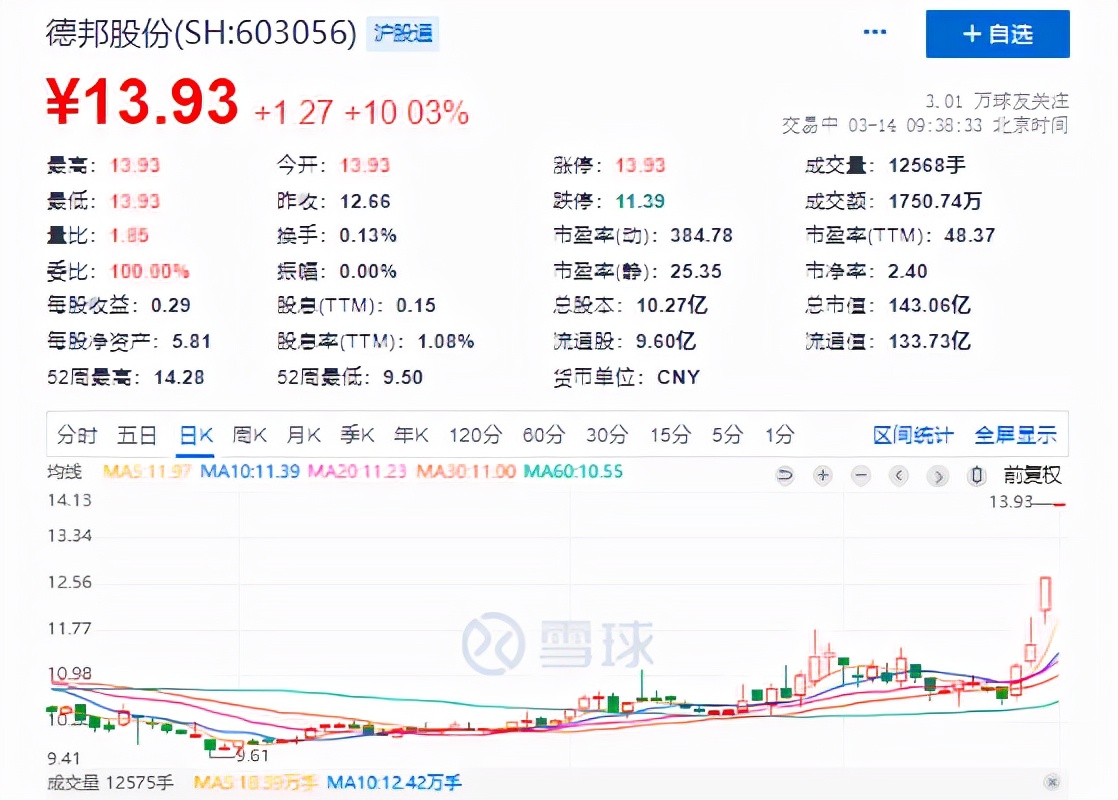Switch to the 五日 tab
Image resolution: width=1118 pixels, height=800 pixels.
[x=137, y=434]
